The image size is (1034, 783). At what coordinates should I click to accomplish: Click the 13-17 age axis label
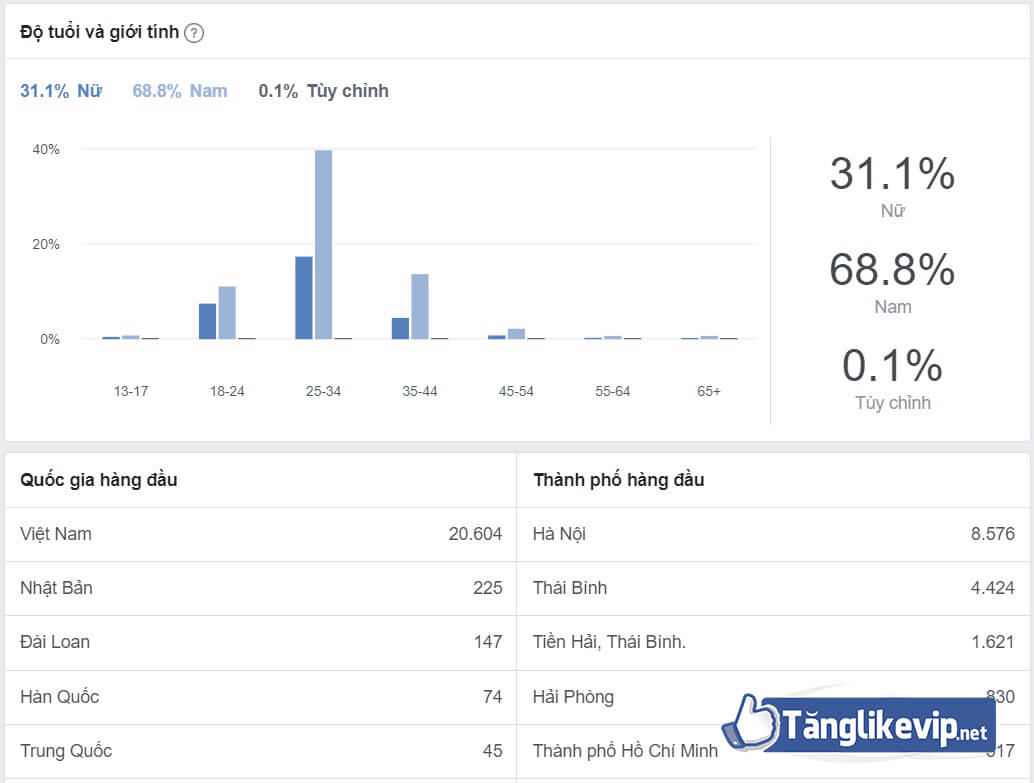click(x=131, y=391)
